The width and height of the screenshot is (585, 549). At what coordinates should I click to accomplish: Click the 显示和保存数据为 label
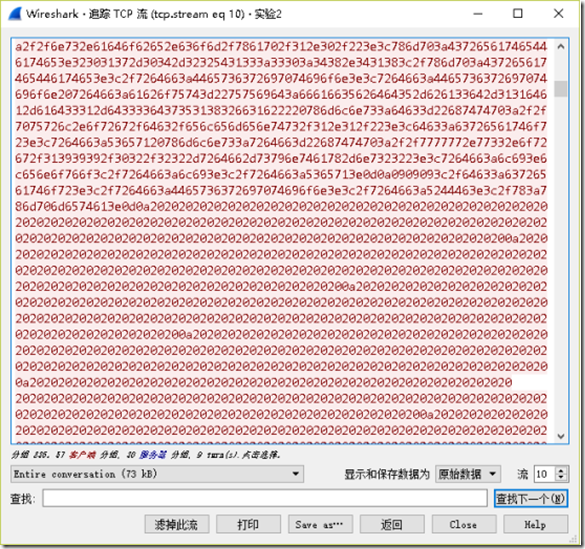point(387,474)
